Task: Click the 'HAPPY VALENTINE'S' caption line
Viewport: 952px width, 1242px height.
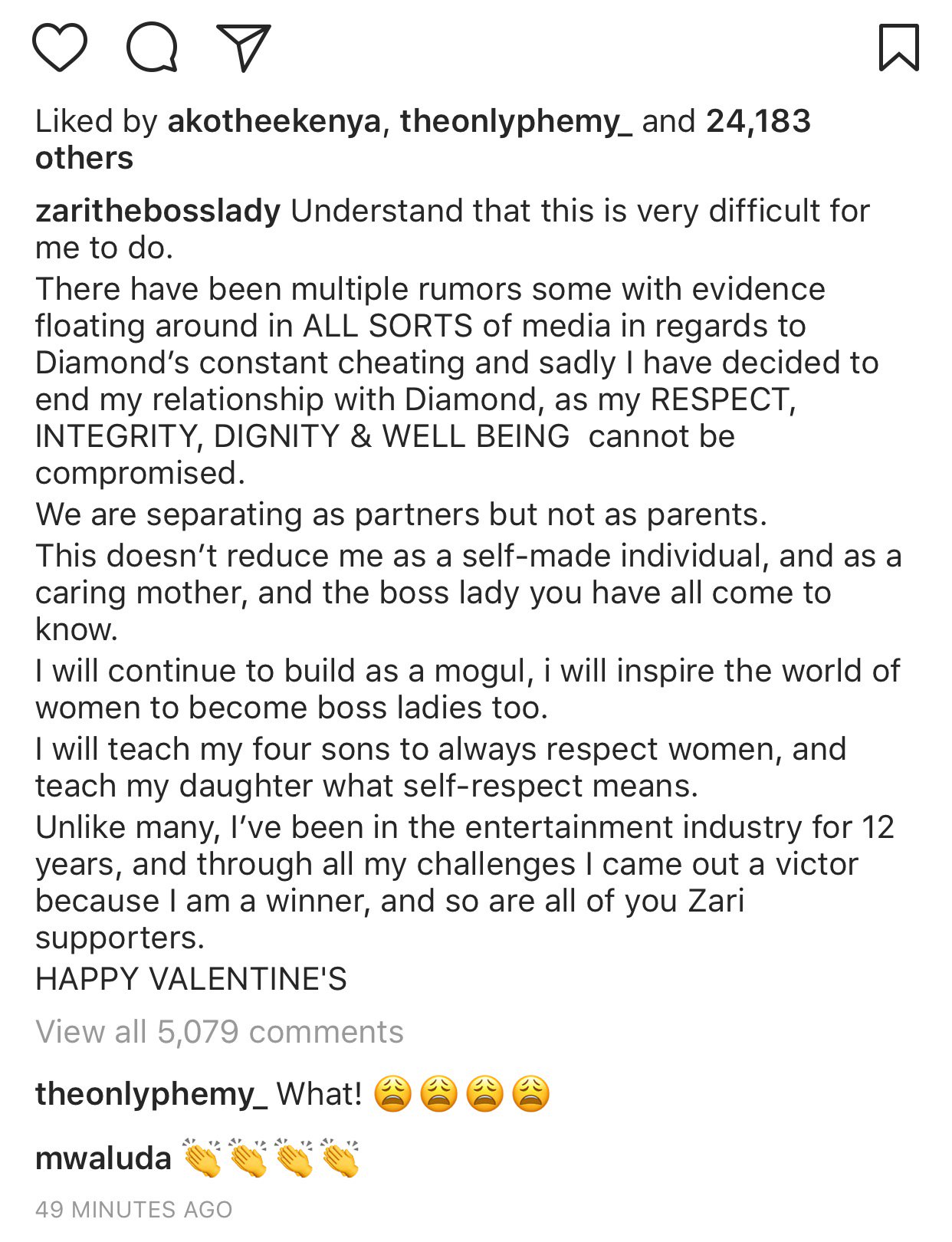Action: 191,979
